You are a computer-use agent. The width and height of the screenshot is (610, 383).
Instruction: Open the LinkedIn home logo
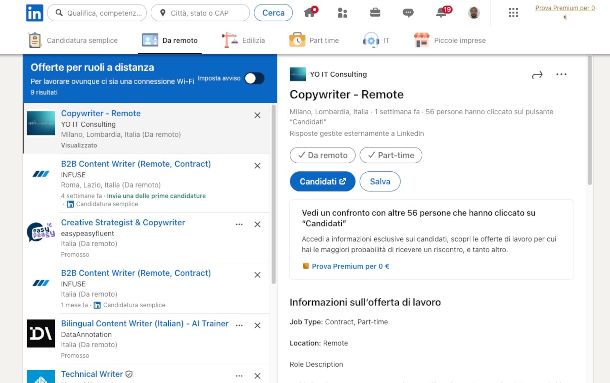(x=34, y=13)
